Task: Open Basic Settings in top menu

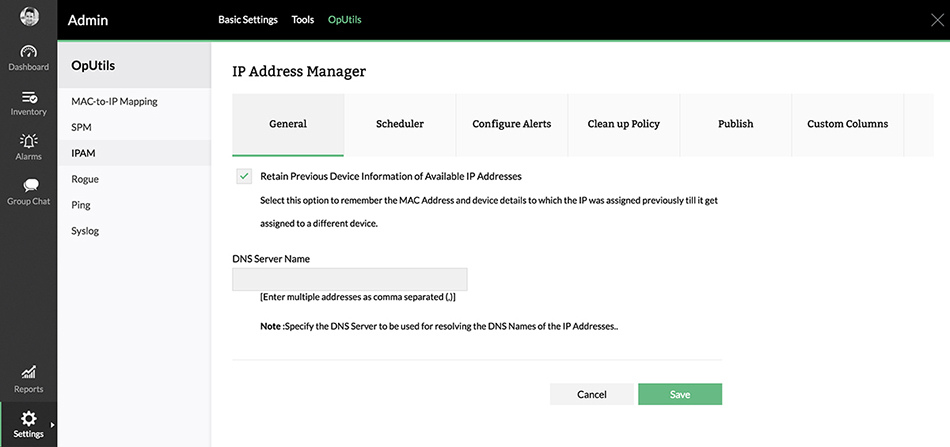Action: coord(248,20)
